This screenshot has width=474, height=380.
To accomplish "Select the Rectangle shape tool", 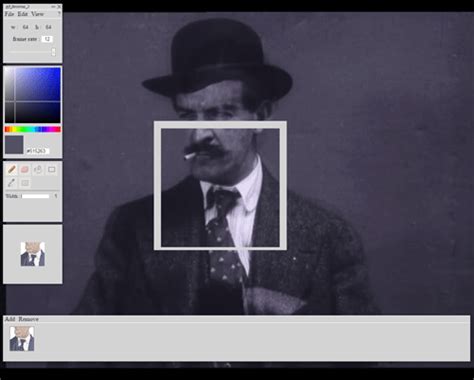I will pos(52,170).
